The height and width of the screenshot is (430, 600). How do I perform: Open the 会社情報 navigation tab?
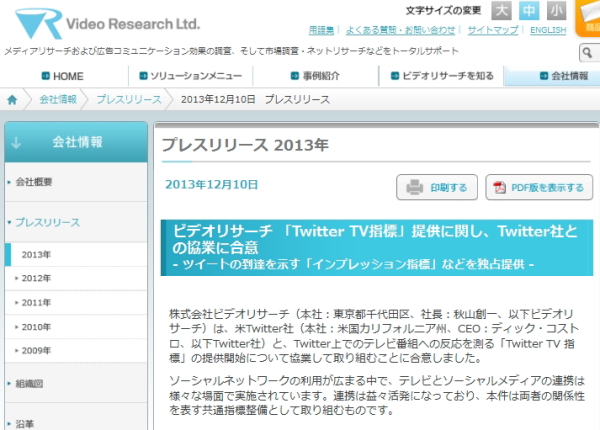553,76
